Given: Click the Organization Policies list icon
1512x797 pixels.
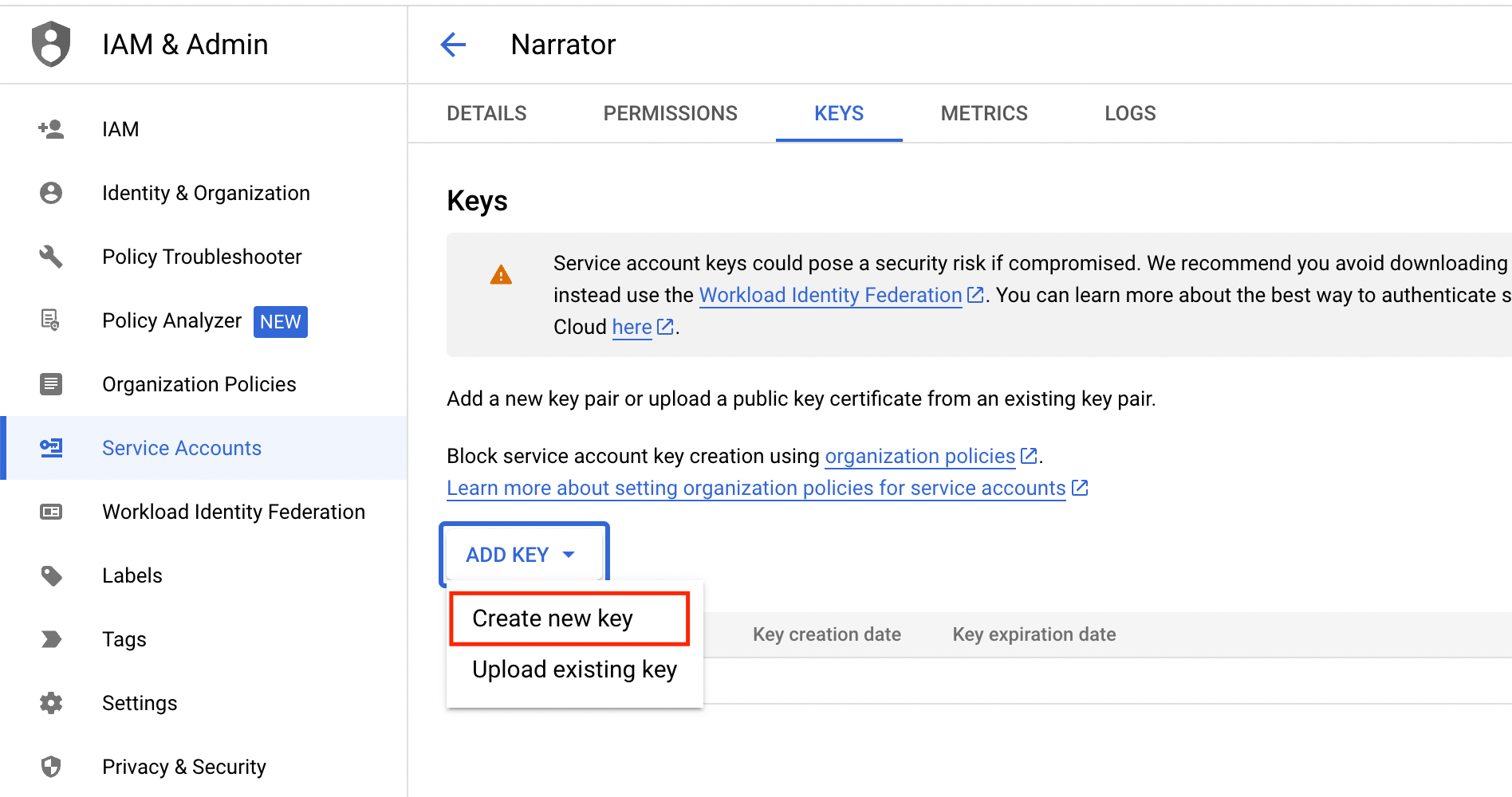Looking at the screenshot, I should (x=51, y=384).
